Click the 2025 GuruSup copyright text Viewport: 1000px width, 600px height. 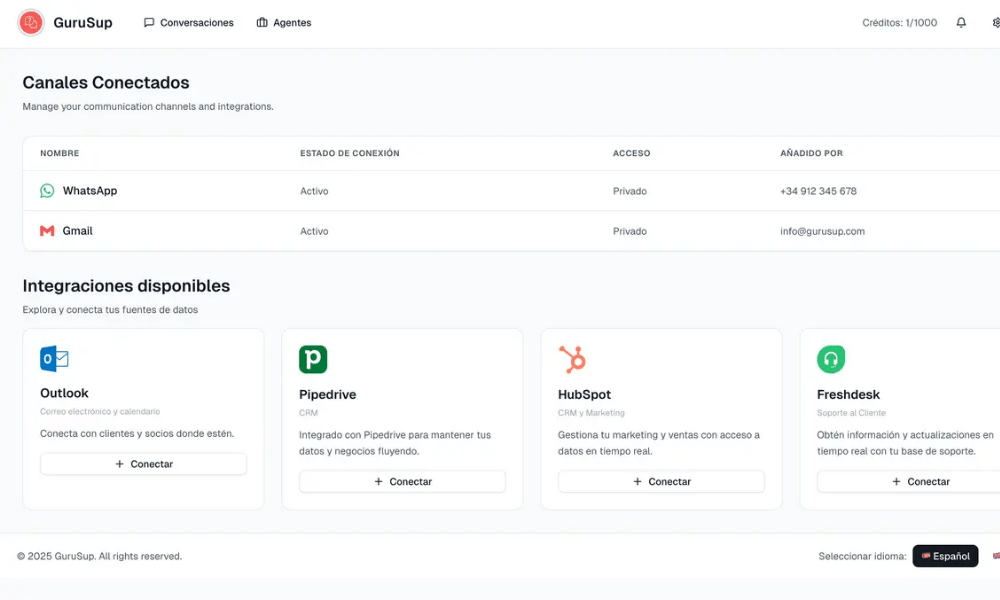(99, 557)
